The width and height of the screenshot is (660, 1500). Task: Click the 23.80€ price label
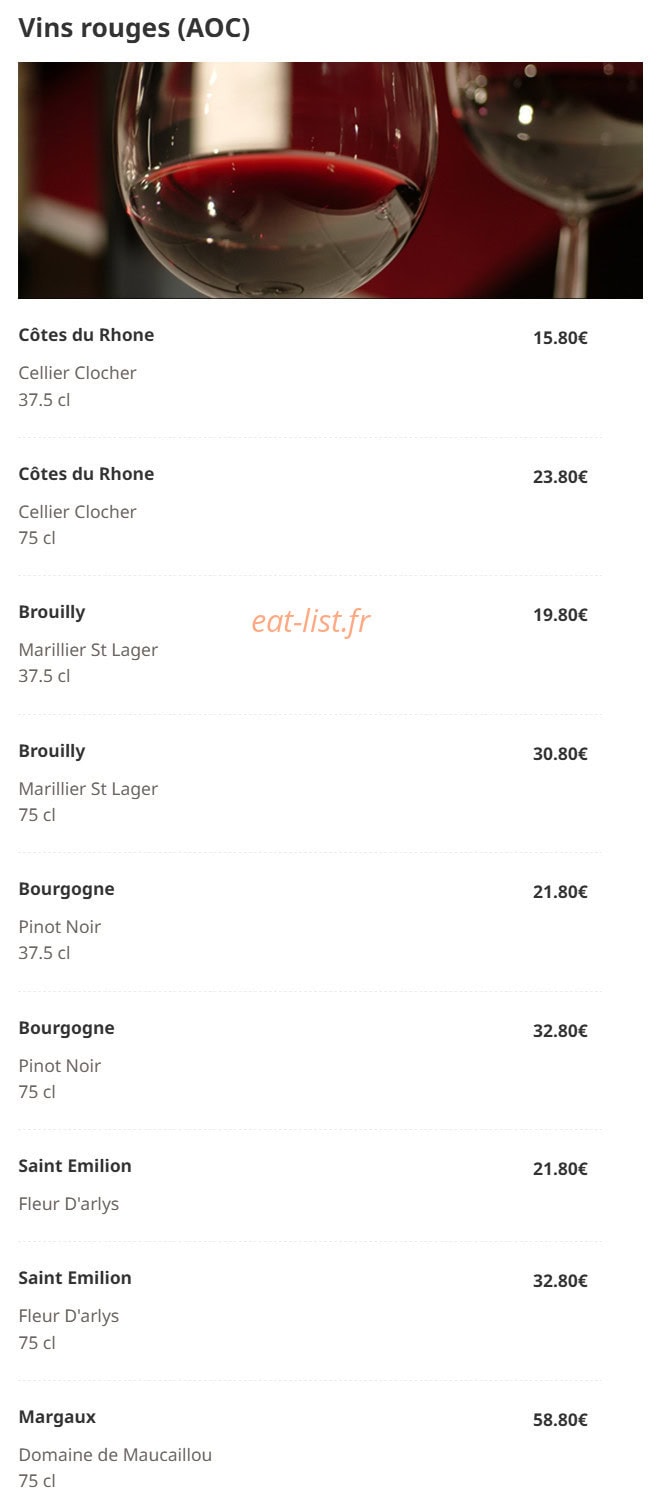[560, 477]
